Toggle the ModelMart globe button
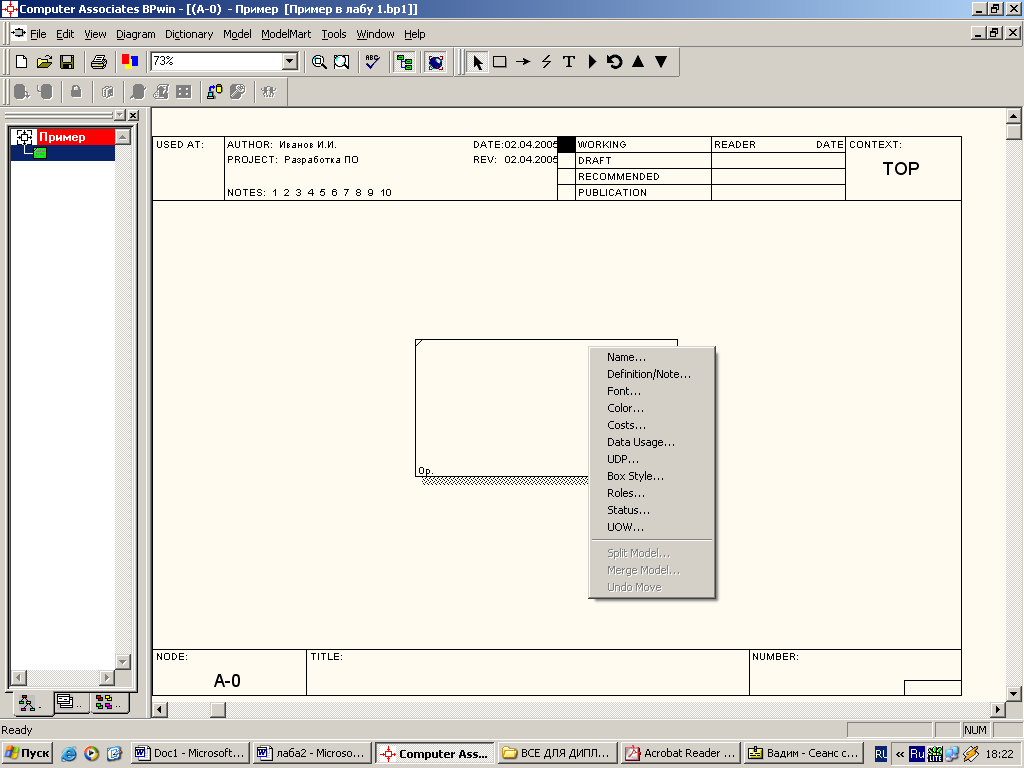The height and width of the screenshot is (768, 1024). pos(435,62)
